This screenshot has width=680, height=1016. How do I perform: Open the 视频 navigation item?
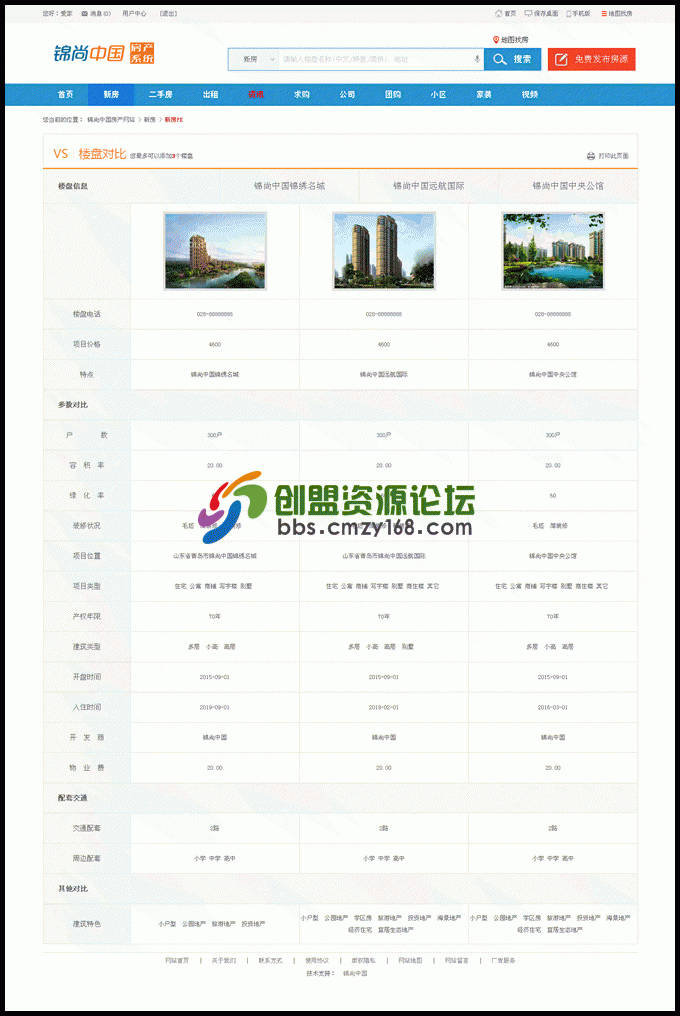pos(530,95)
